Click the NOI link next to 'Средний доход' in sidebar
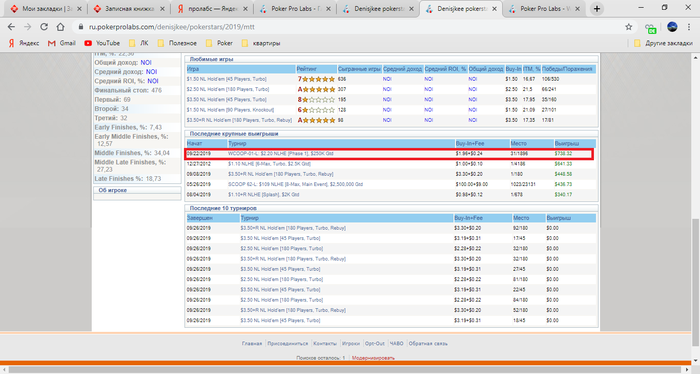The image size is (700, 374). click(x=151, y=71)
